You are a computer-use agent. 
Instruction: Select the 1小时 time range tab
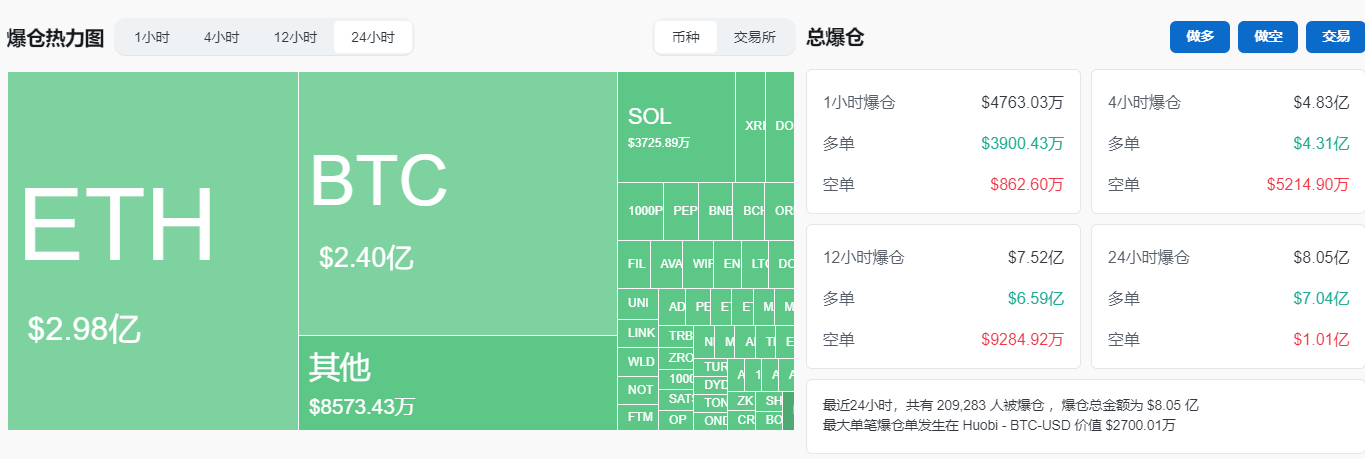(x=152, y=38)
